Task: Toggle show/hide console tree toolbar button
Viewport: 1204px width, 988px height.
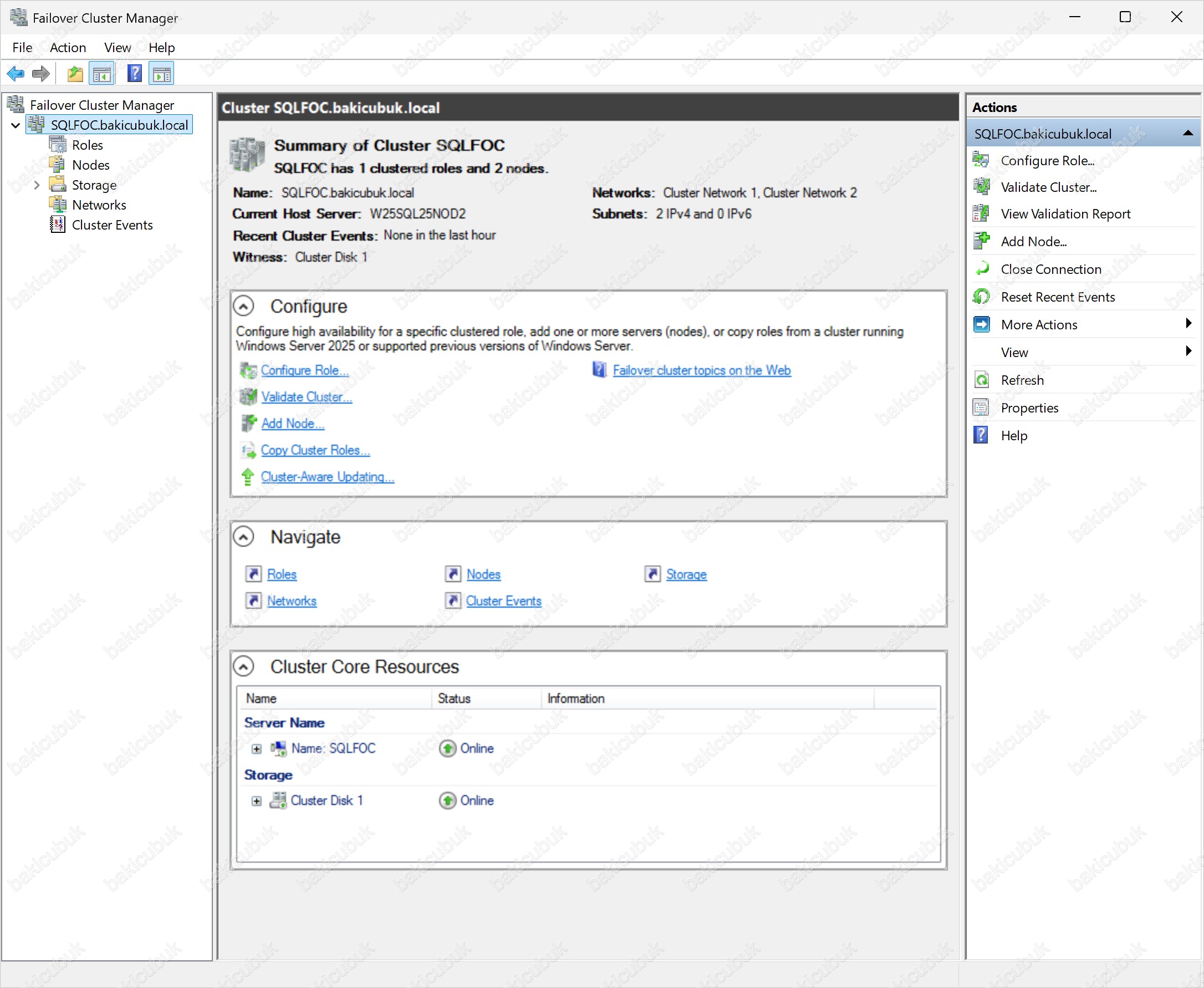Action: pos(103,73)
